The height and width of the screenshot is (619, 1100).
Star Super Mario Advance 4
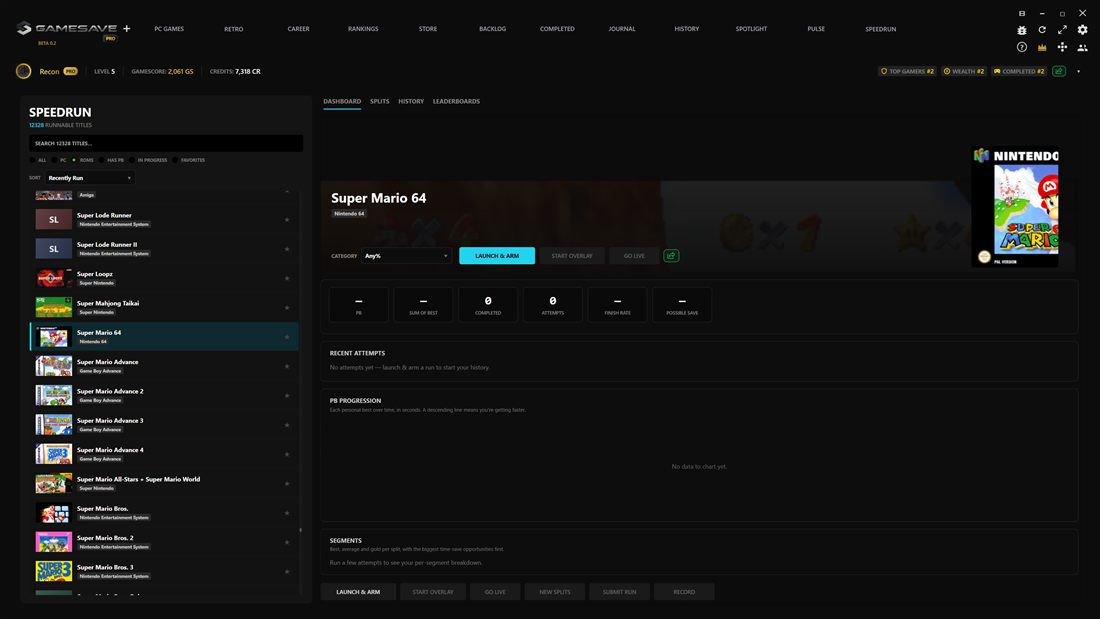pos(287,454)
